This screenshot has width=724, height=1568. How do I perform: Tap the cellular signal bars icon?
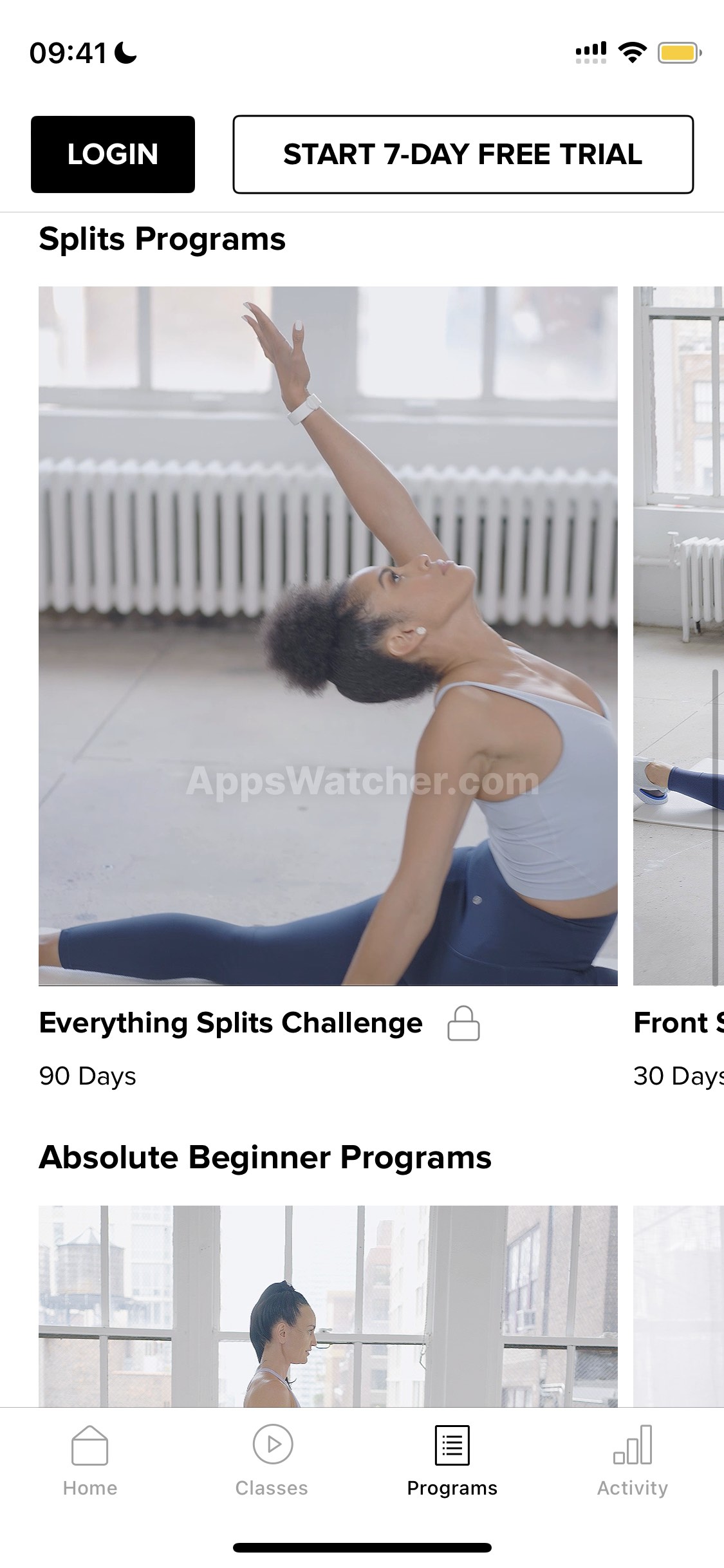click(x=591, y=53)
